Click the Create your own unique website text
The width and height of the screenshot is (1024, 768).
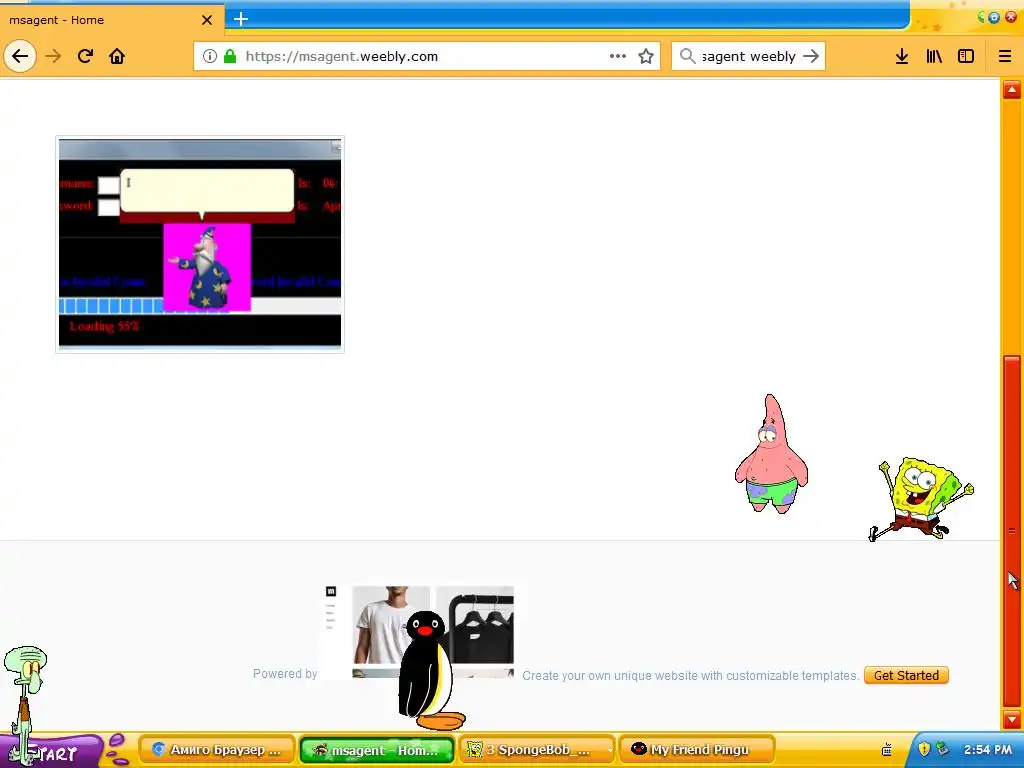click(690, 675)
